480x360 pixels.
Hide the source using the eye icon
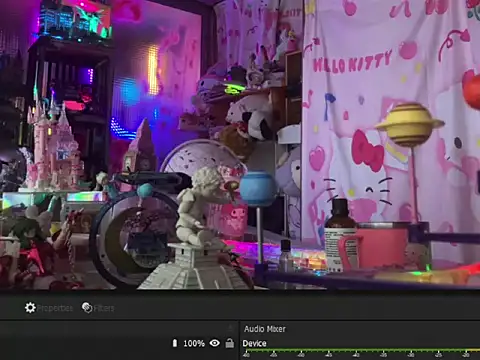[215, 343]
